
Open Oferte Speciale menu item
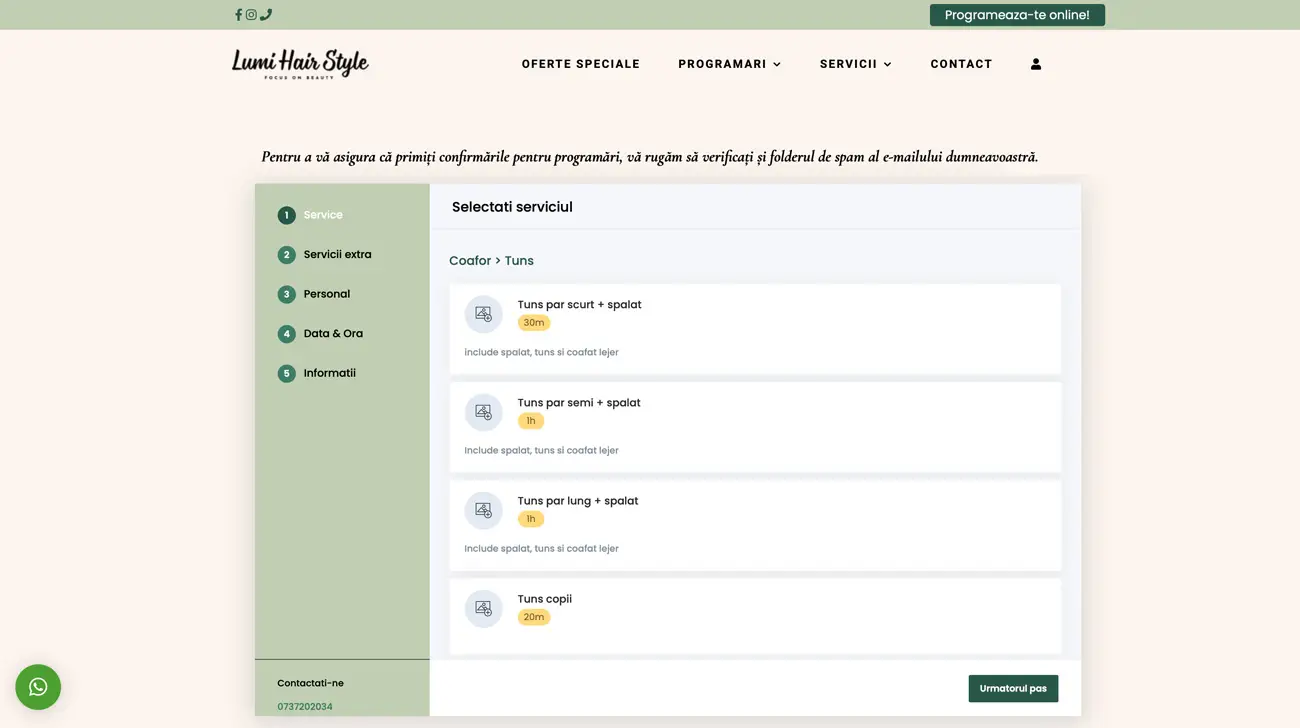580,64
